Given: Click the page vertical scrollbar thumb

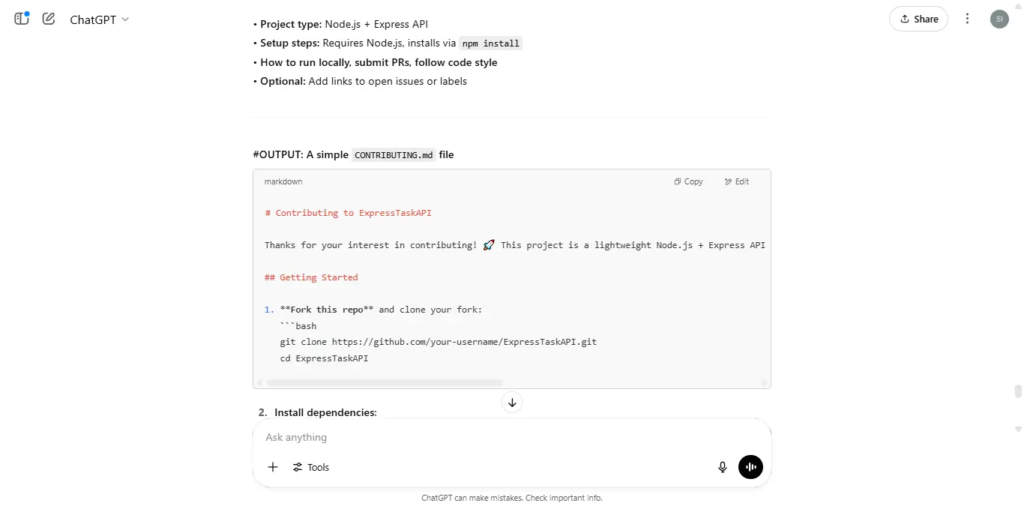Looking at the screenshot, I should (1017, 391).
